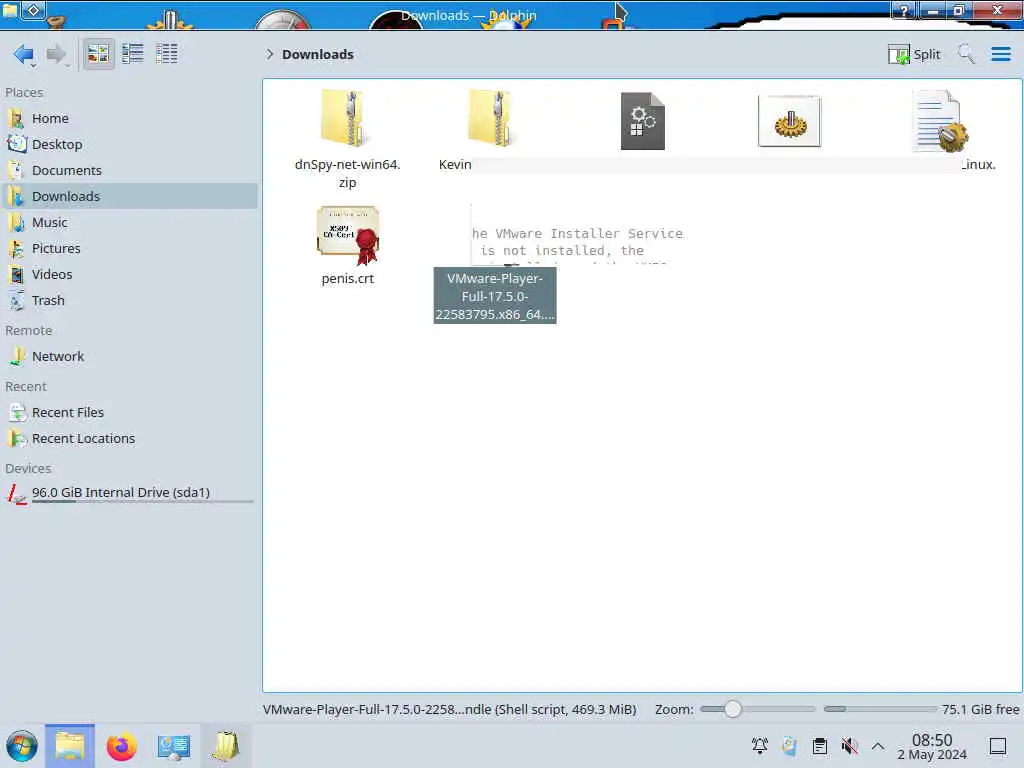Select Downloads in Places sidebar
This screenshot has width=1024, height=768.
click(x=130, y=197)
